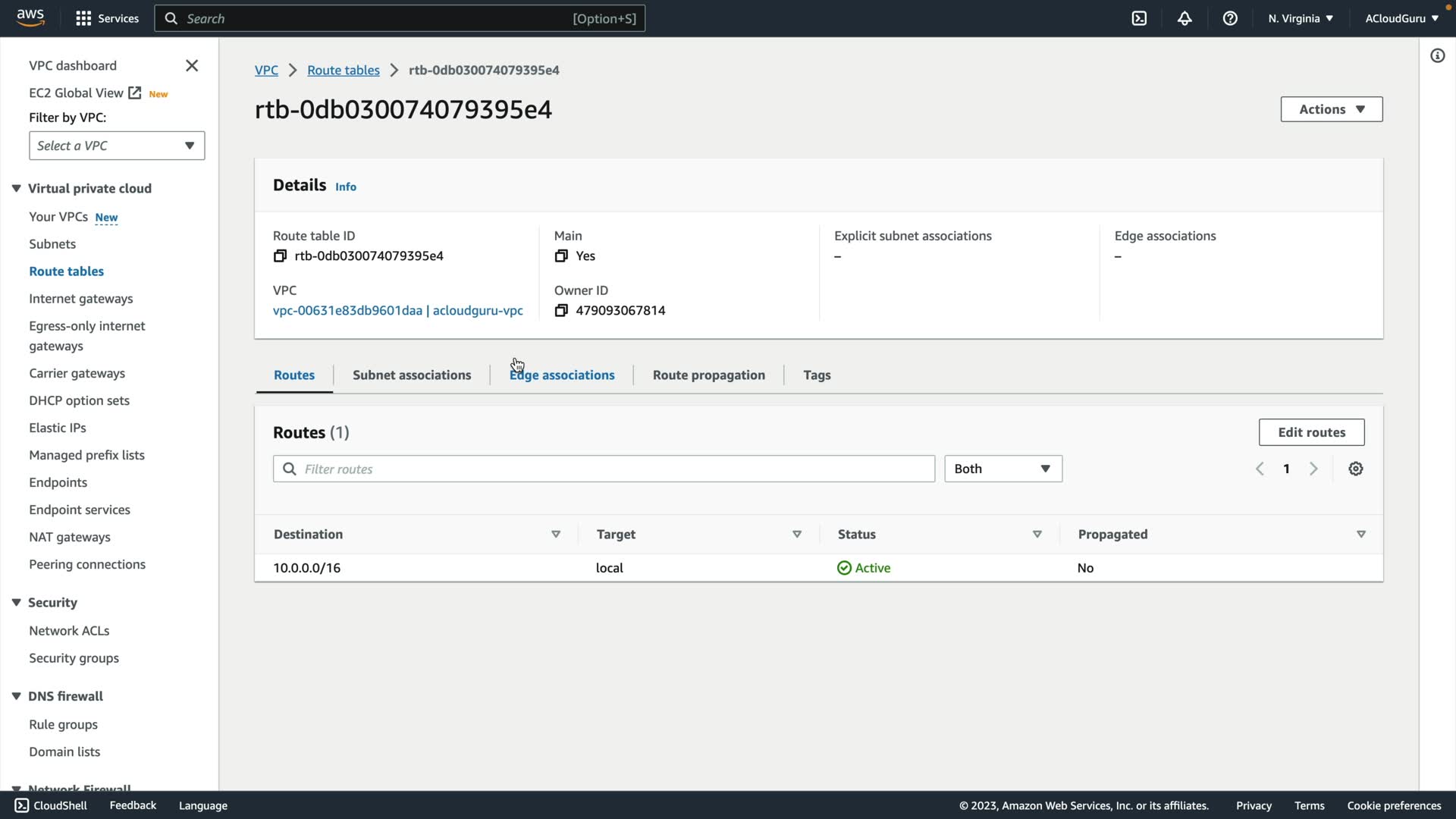Open the Services grid menu
This screenshot has height=819, width=1456.
pyautogui.click(x=83, y=18)
